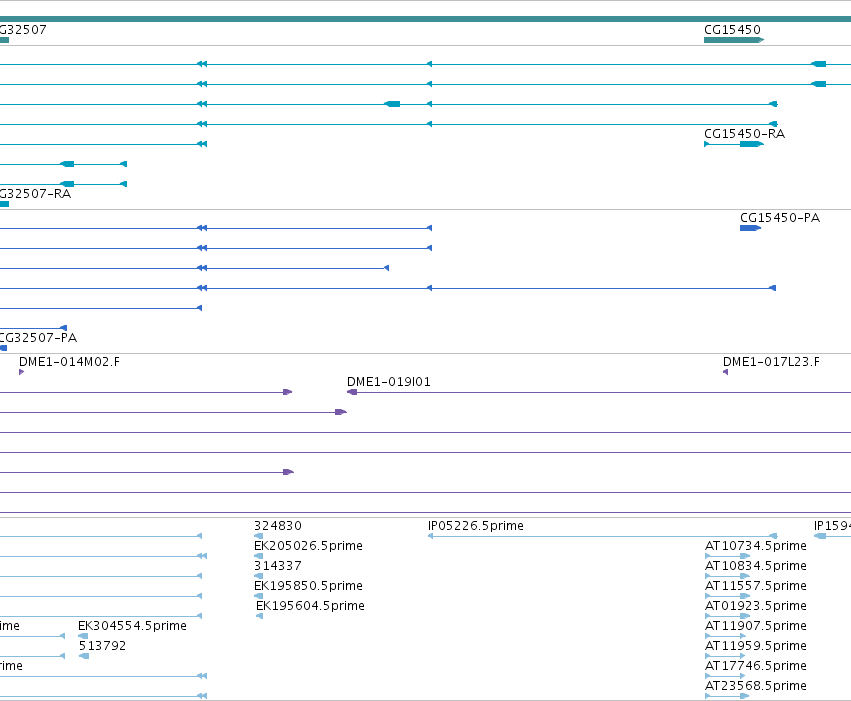
Task: Select the EK195850.5prime label
Action: (x=308, y=586)
